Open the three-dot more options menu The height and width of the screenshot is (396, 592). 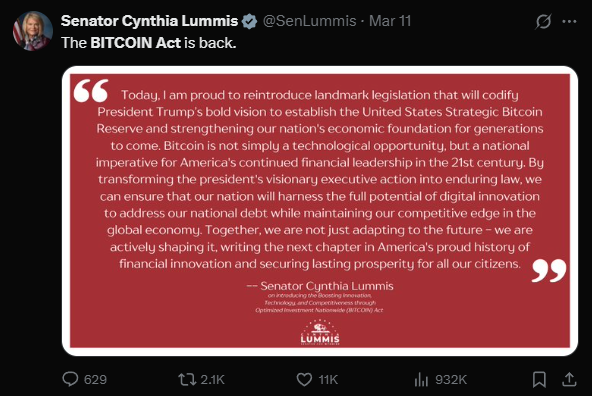point(569,22)
